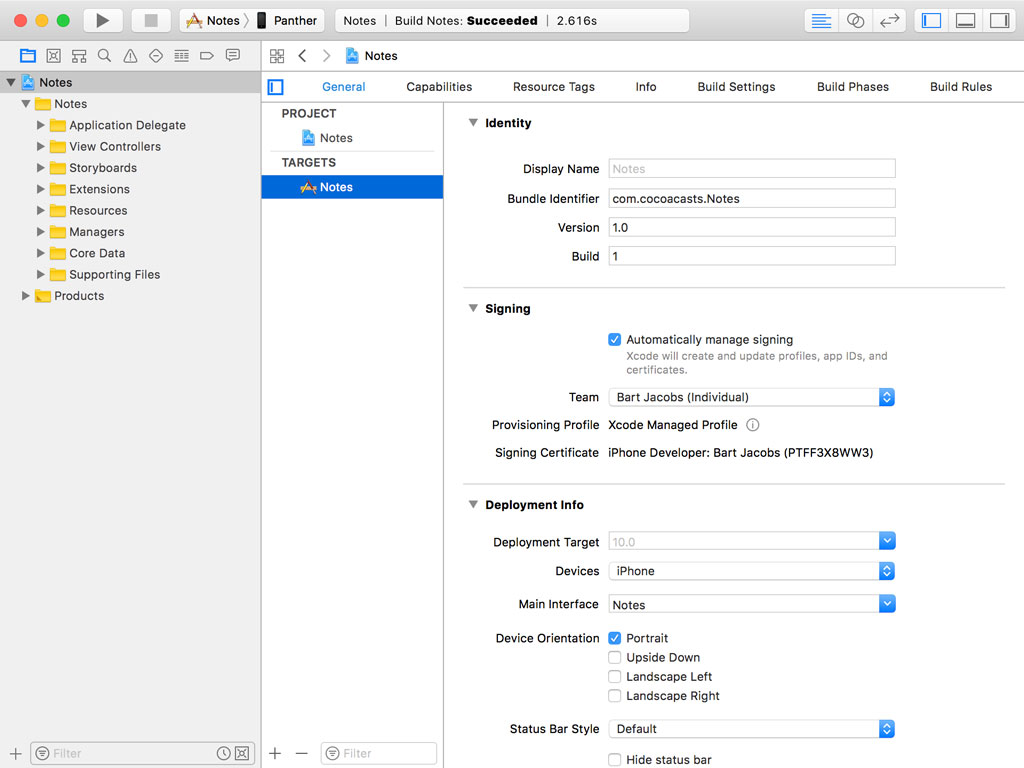
Task: Switch to the Capabilities tab
Action: 439,87
